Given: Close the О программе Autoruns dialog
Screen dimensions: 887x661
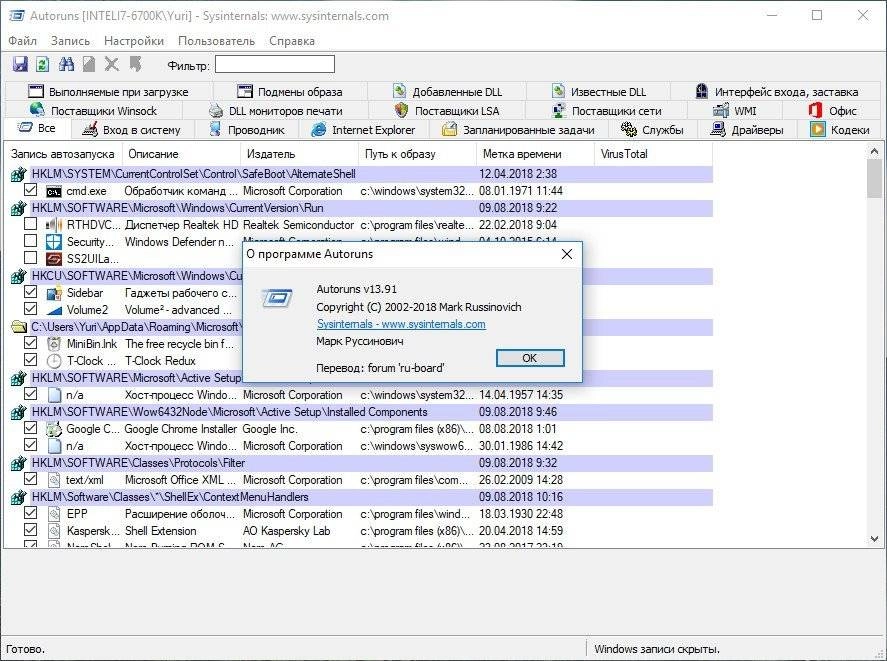Looking at the screenshot, I should [567, 255].
